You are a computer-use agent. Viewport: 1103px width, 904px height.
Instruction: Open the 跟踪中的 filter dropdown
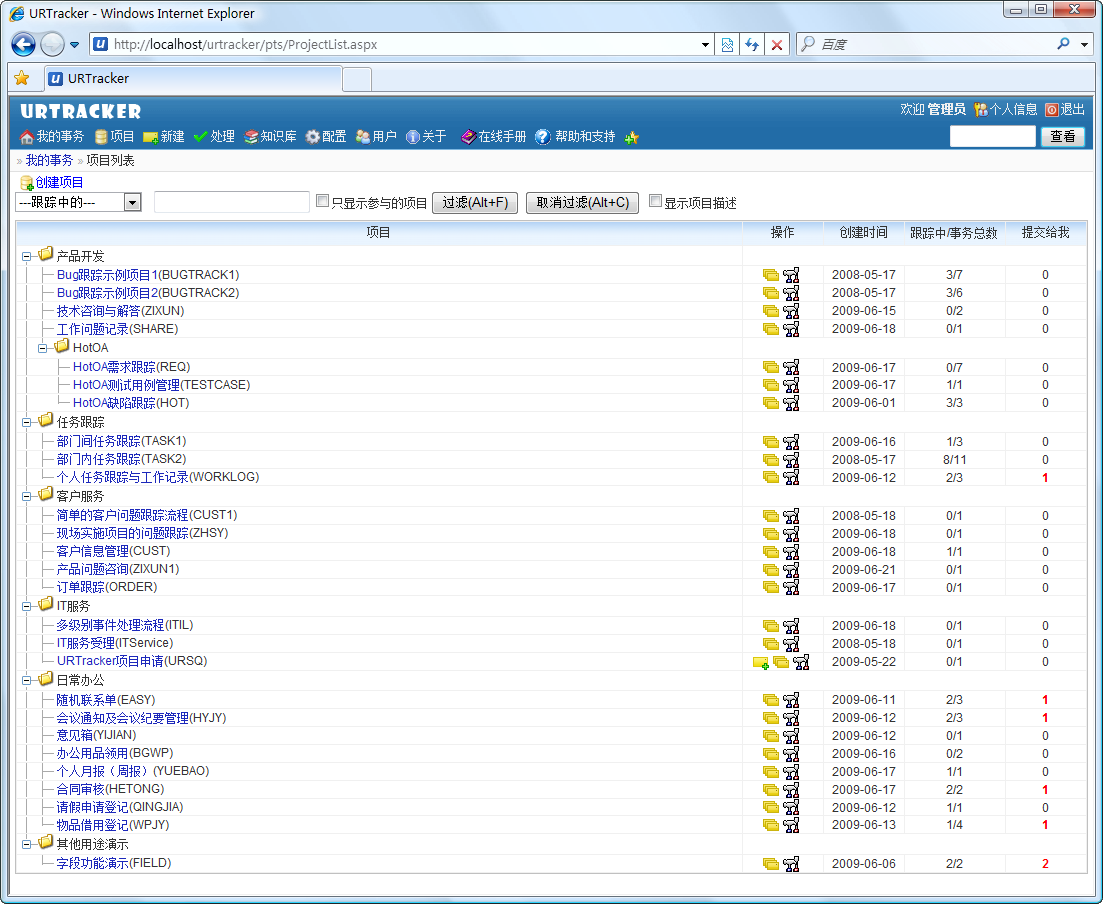pos(132,203)
